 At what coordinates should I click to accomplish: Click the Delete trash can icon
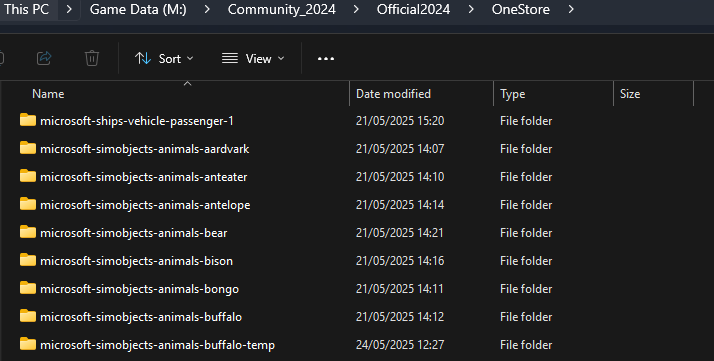click(92, 58)
